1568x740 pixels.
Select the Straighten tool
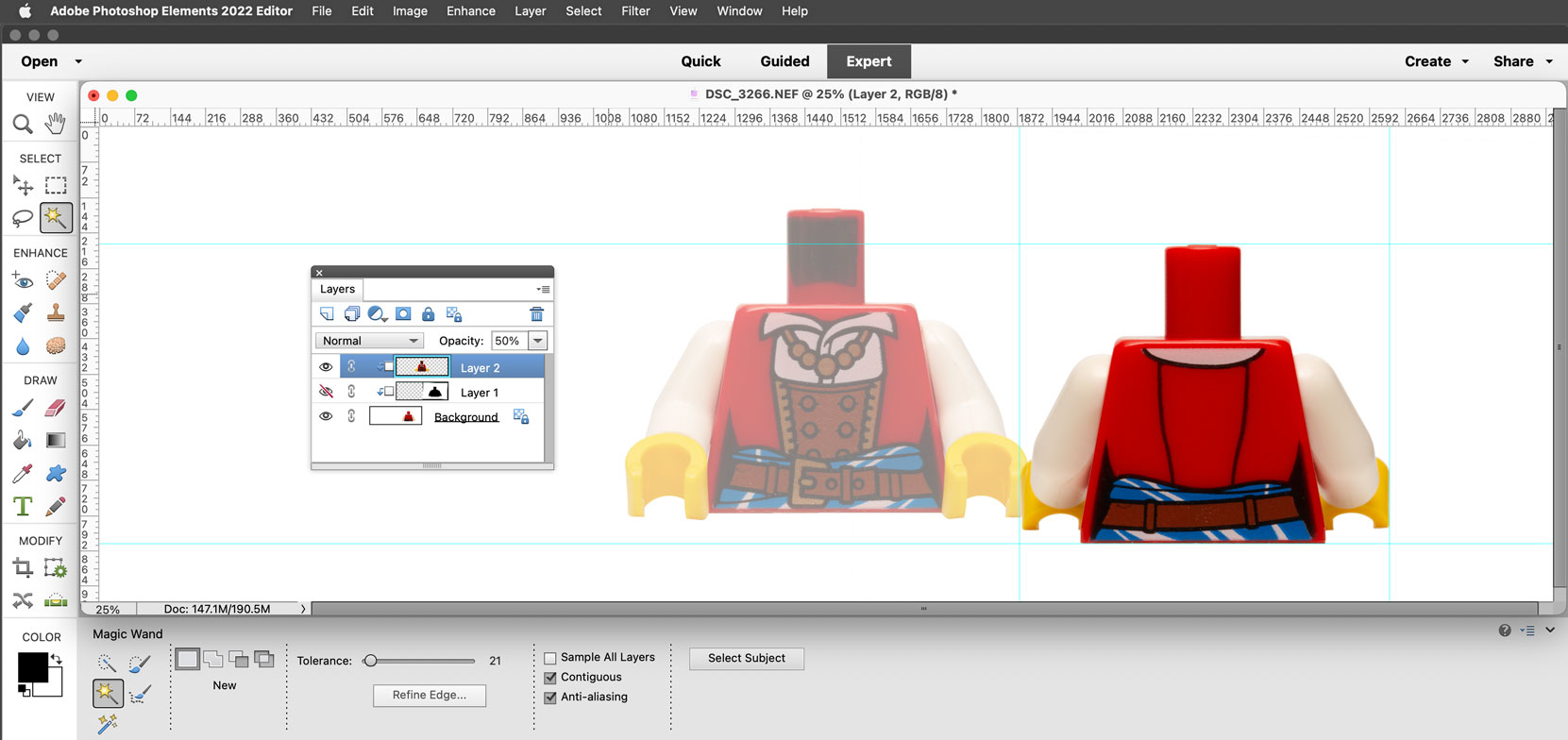coord(56,600)
